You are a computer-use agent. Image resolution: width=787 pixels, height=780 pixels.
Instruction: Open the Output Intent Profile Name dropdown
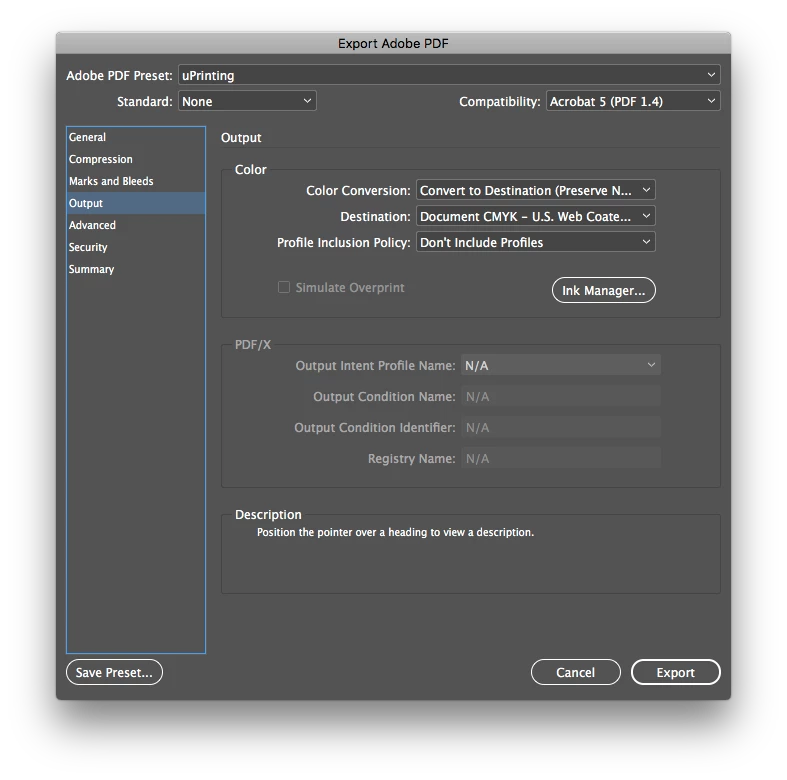(x=561, y=365)
